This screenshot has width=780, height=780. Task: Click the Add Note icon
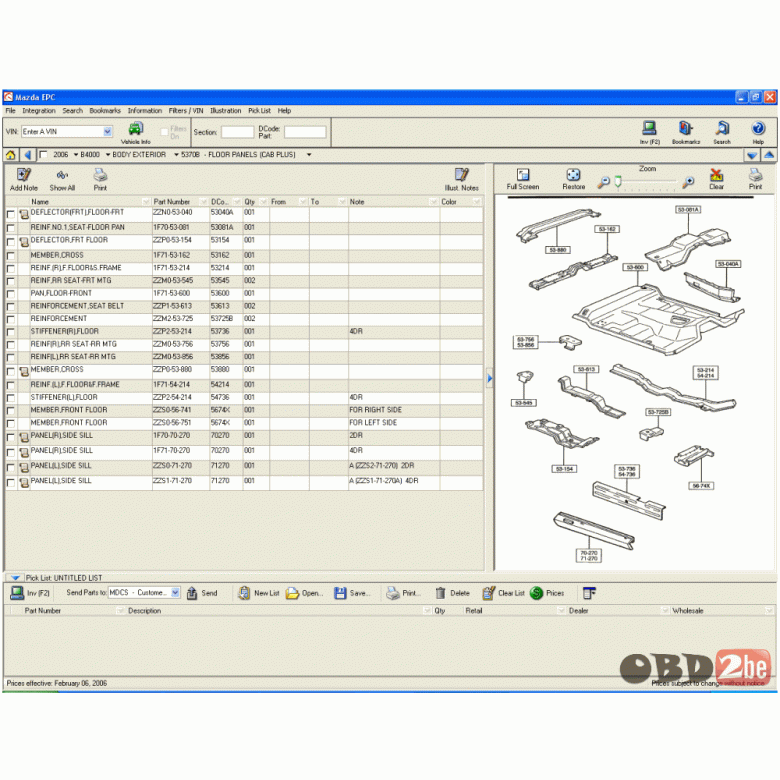coord(23,175)
